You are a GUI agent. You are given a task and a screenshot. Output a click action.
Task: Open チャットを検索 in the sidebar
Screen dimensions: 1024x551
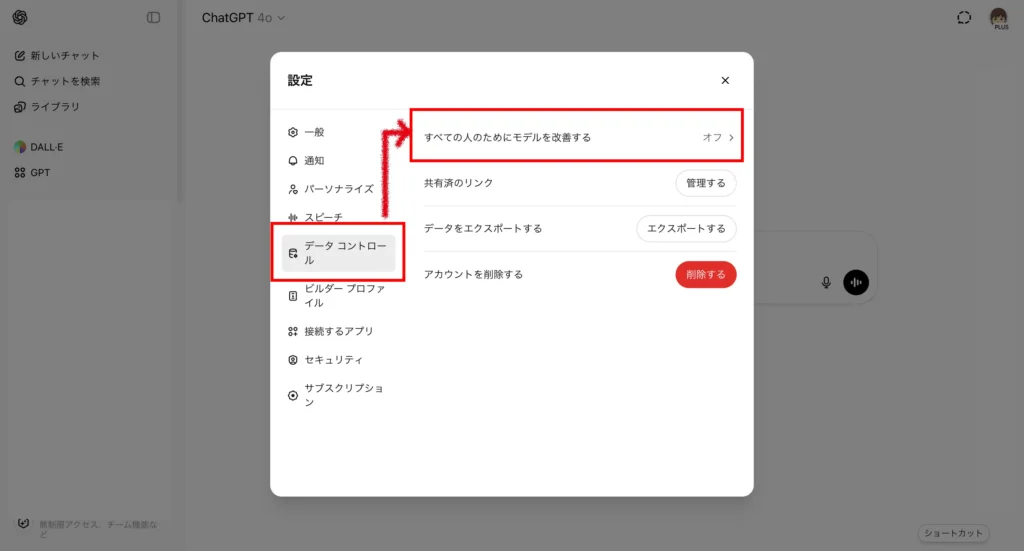[x=57, y=81]
